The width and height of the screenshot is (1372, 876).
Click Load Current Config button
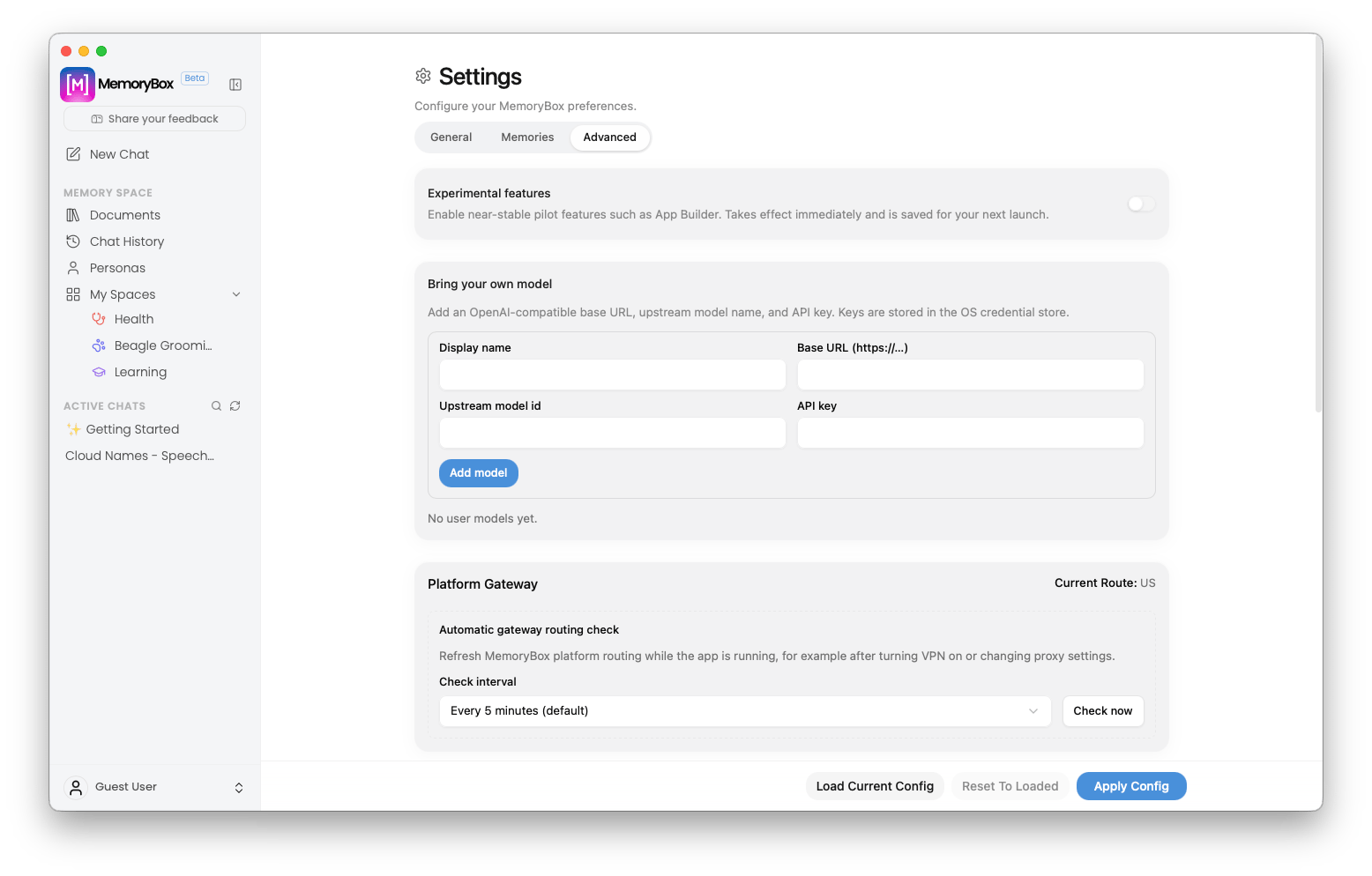click(875, 786)
